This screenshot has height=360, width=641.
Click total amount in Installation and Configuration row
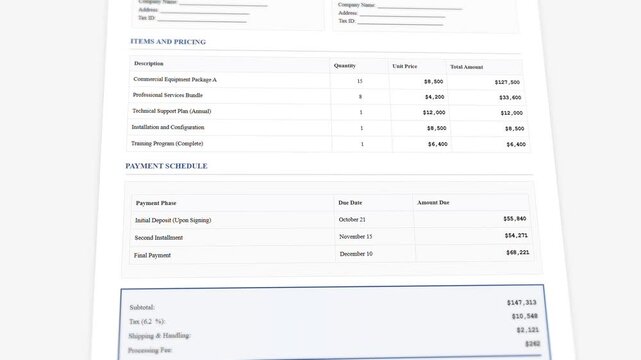tap(515, 129)
